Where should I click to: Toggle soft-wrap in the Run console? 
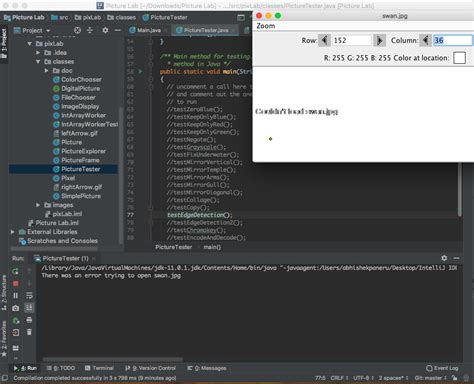click(29, 295)
